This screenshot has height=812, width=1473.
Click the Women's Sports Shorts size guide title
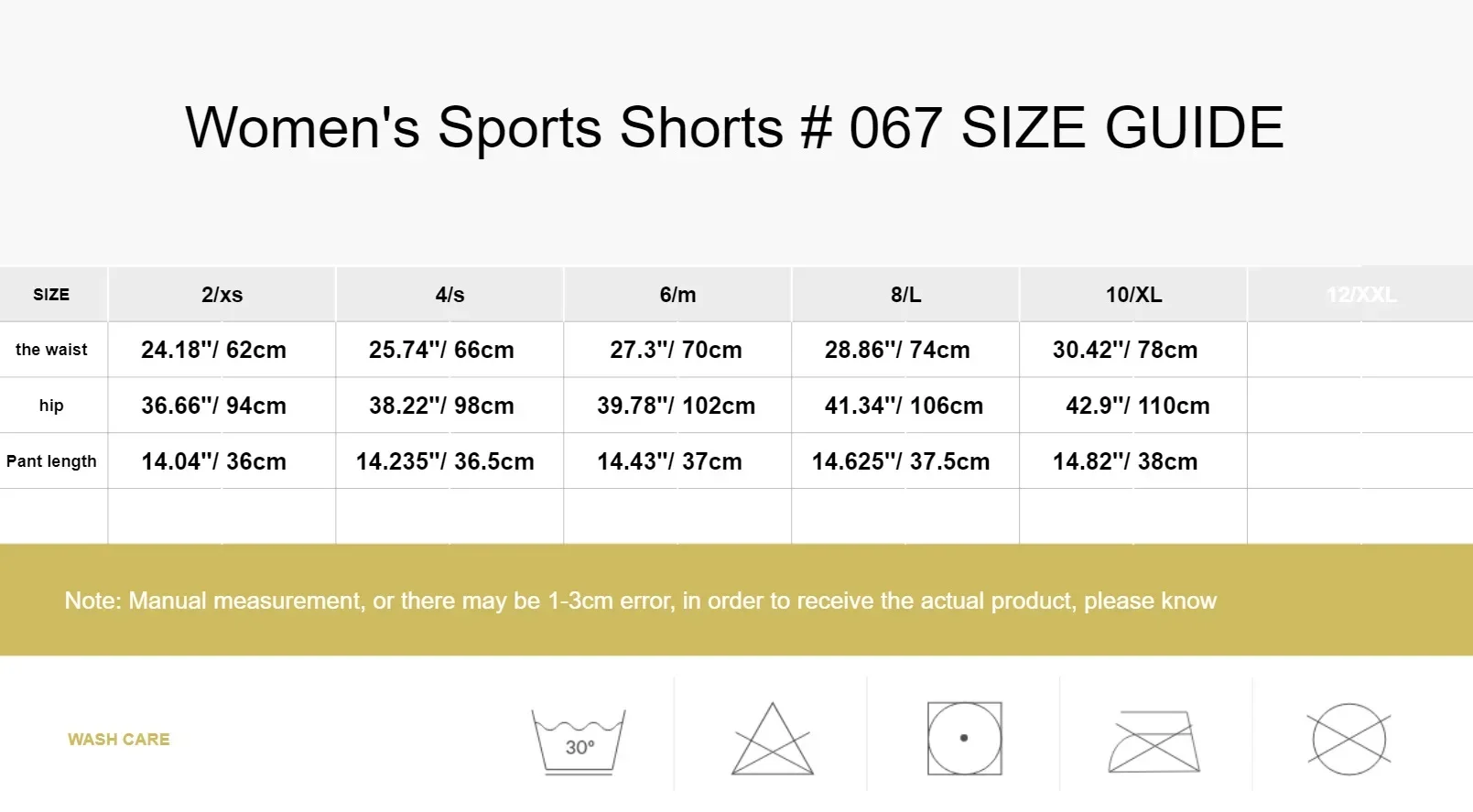point(734,126)
